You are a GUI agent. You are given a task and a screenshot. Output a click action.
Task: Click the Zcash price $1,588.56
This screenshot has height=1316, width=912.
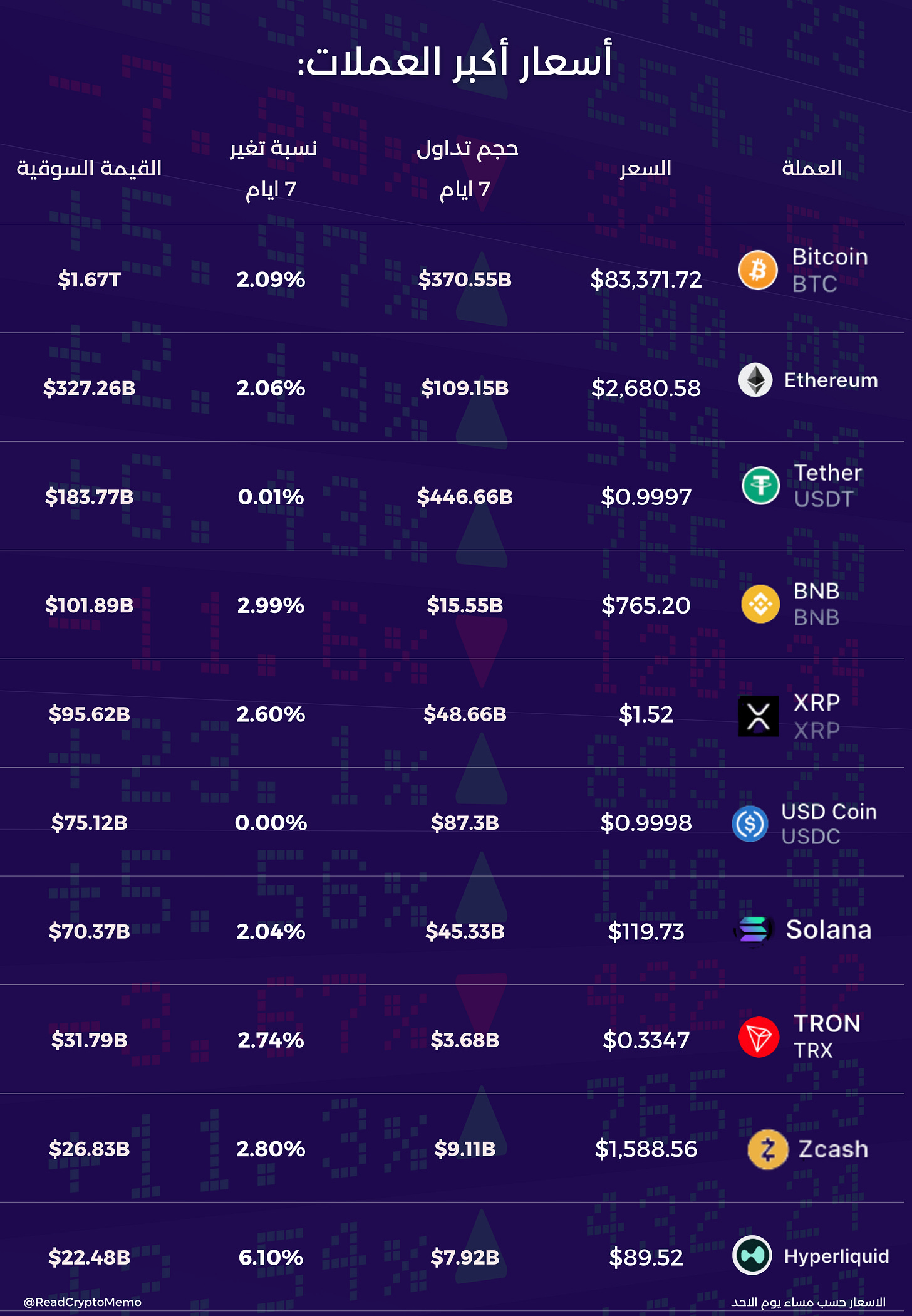pyautogui.click(x=646, y=1149)
